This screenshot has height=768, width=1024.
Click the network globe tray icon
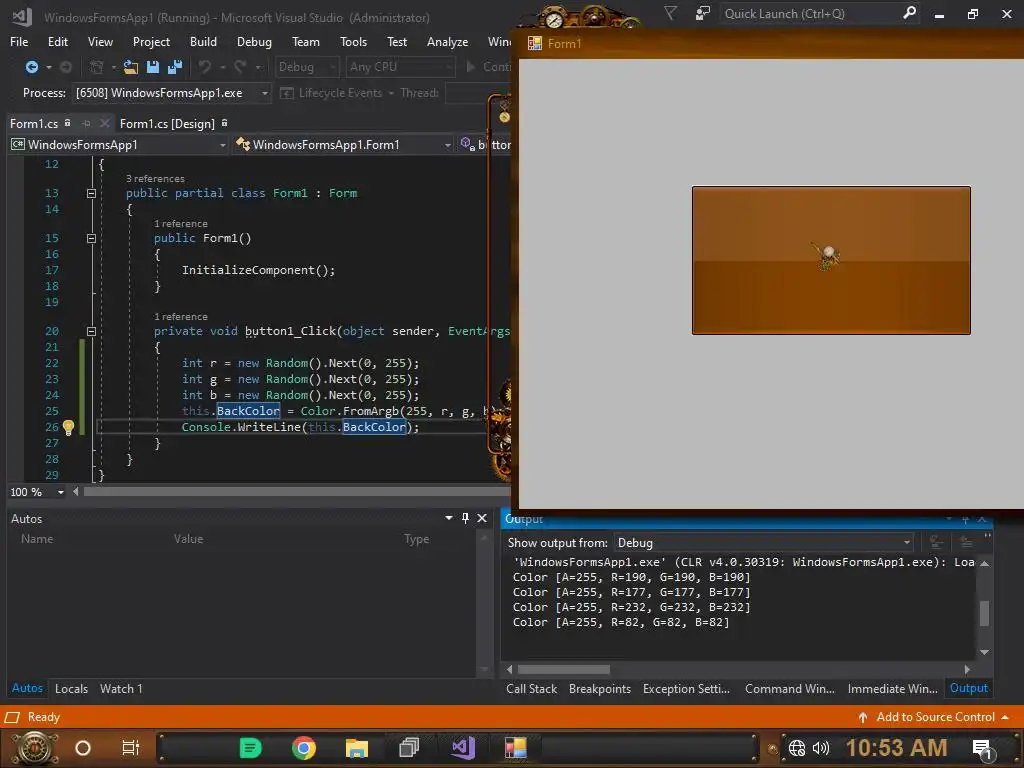797,748
